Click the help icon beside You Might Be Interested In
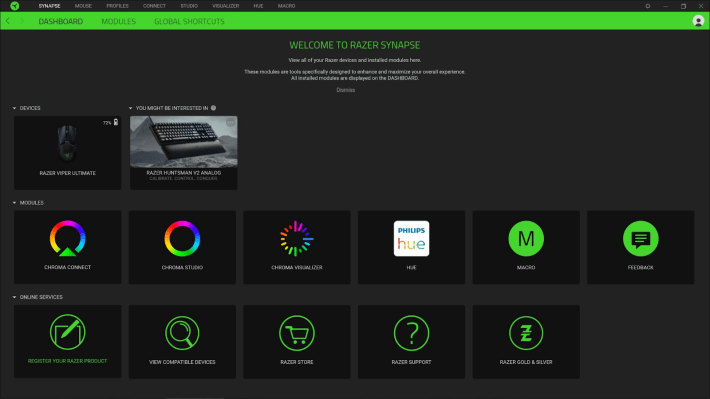Image resolution: width=710 pixels, height=399 pixels. (x=213, y=108)
